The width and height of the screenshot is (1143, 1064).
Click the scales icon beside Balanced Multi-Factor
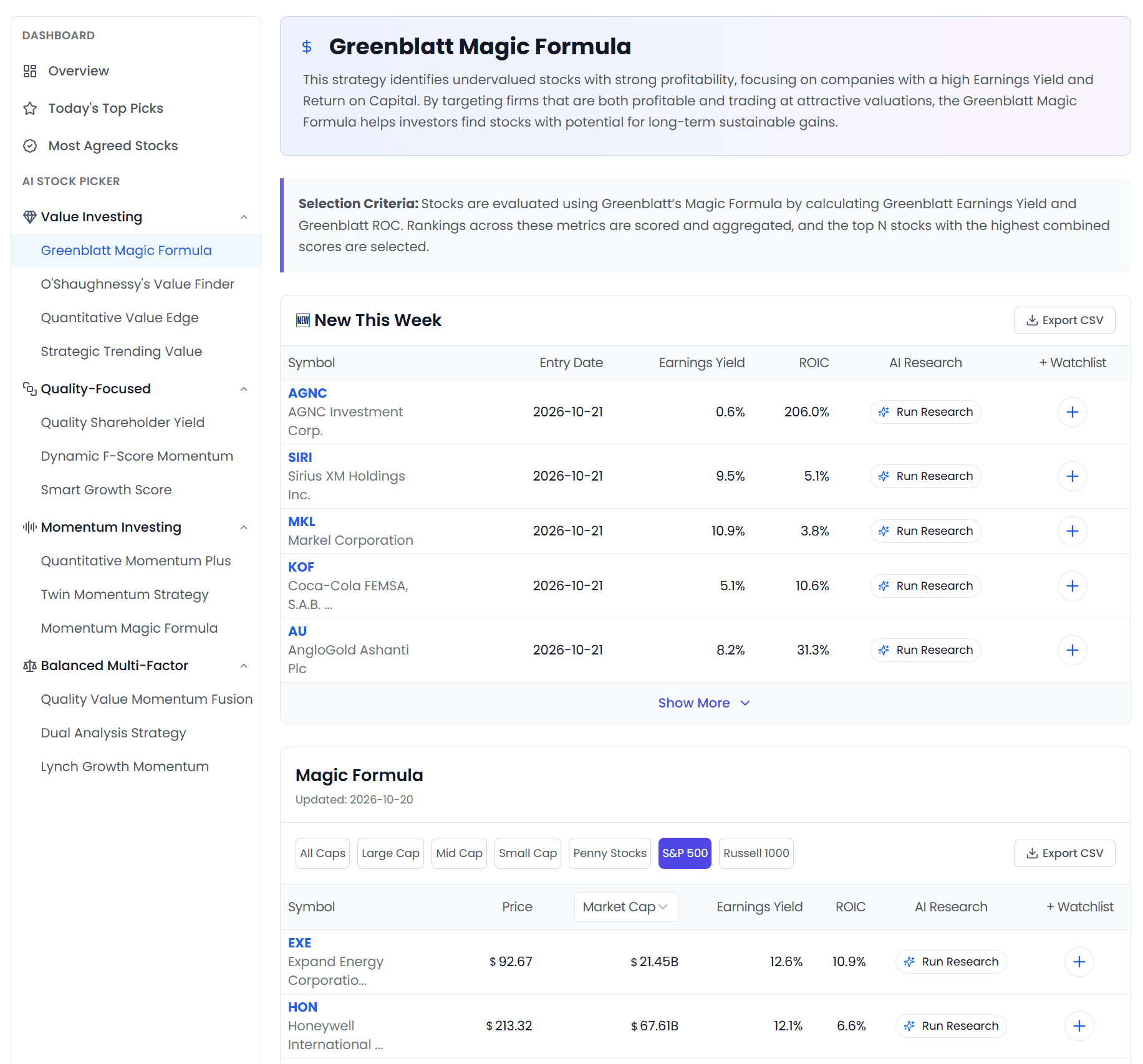pos(29,666)
